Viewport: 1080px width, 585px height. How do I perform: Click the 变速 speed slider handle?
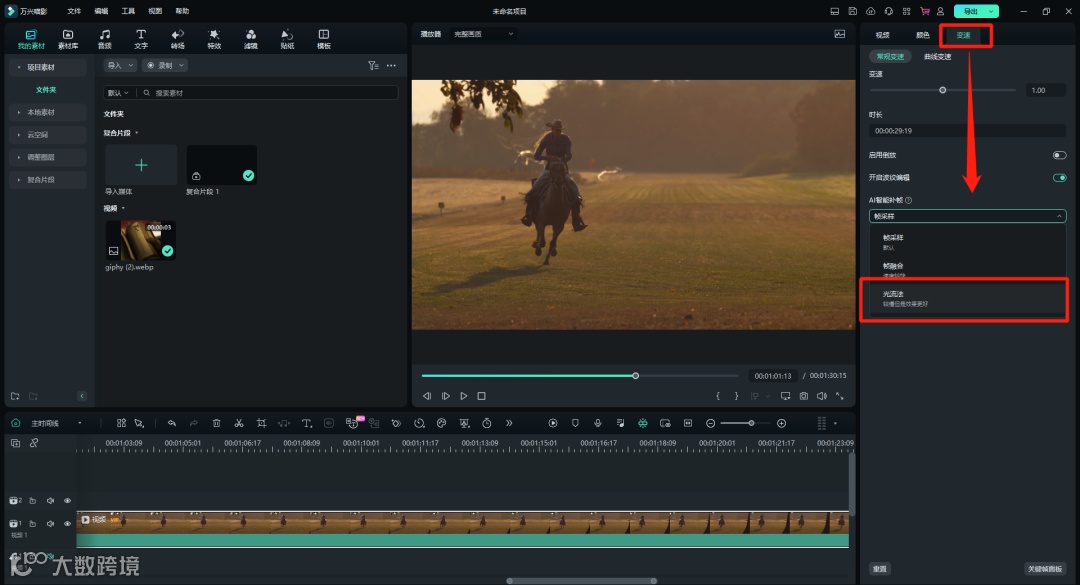[x=942, y=90]
